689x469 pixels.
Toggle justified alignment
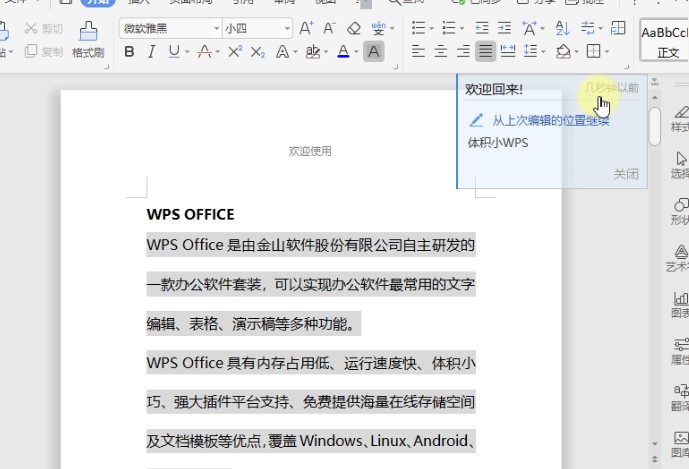tap(485, 51)
